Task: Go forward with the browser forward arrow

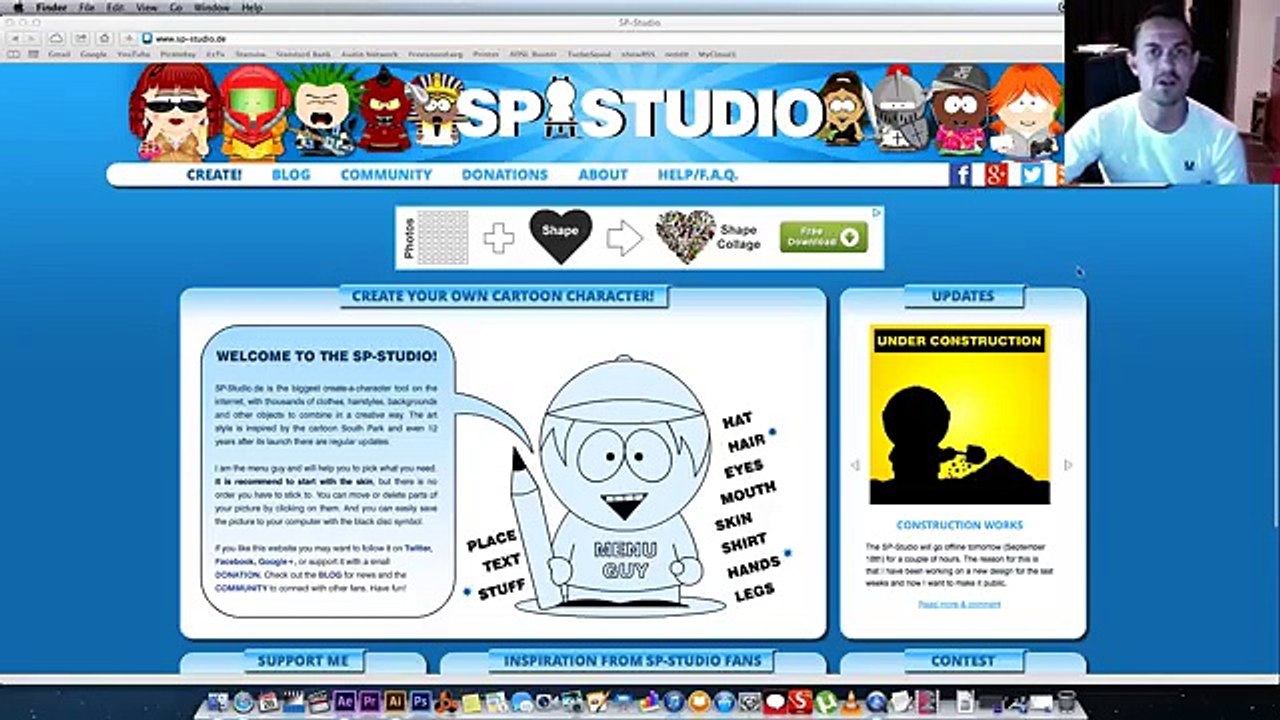Action: (x=31, y=38)
